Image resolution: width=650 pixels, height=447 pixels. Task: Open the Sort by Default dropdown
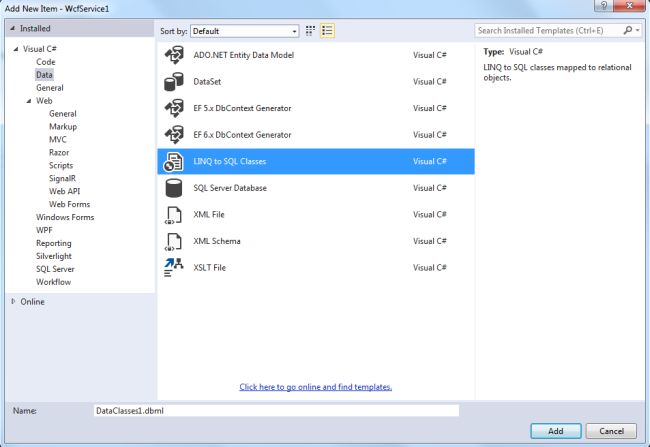pyautogui.click(x=245, y=31)
